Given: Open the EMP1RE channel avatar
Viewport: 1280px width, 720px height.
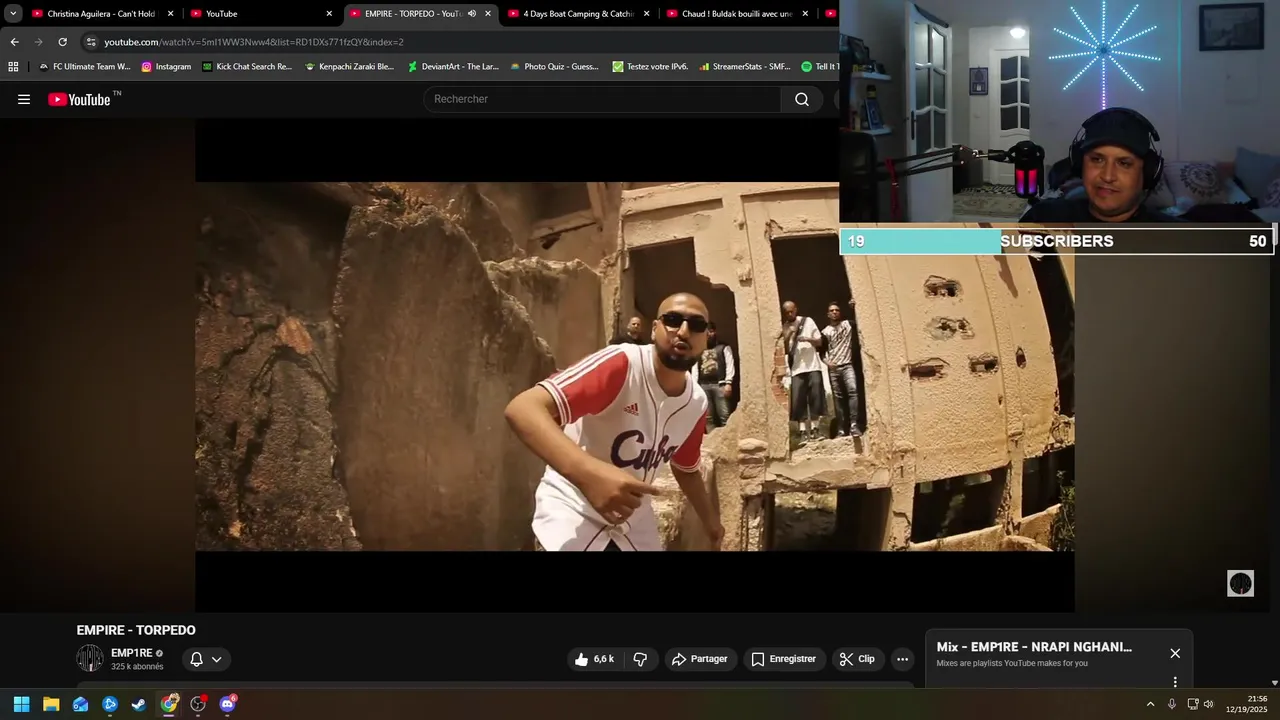Looking at the screenshot, I should [90, 658].
